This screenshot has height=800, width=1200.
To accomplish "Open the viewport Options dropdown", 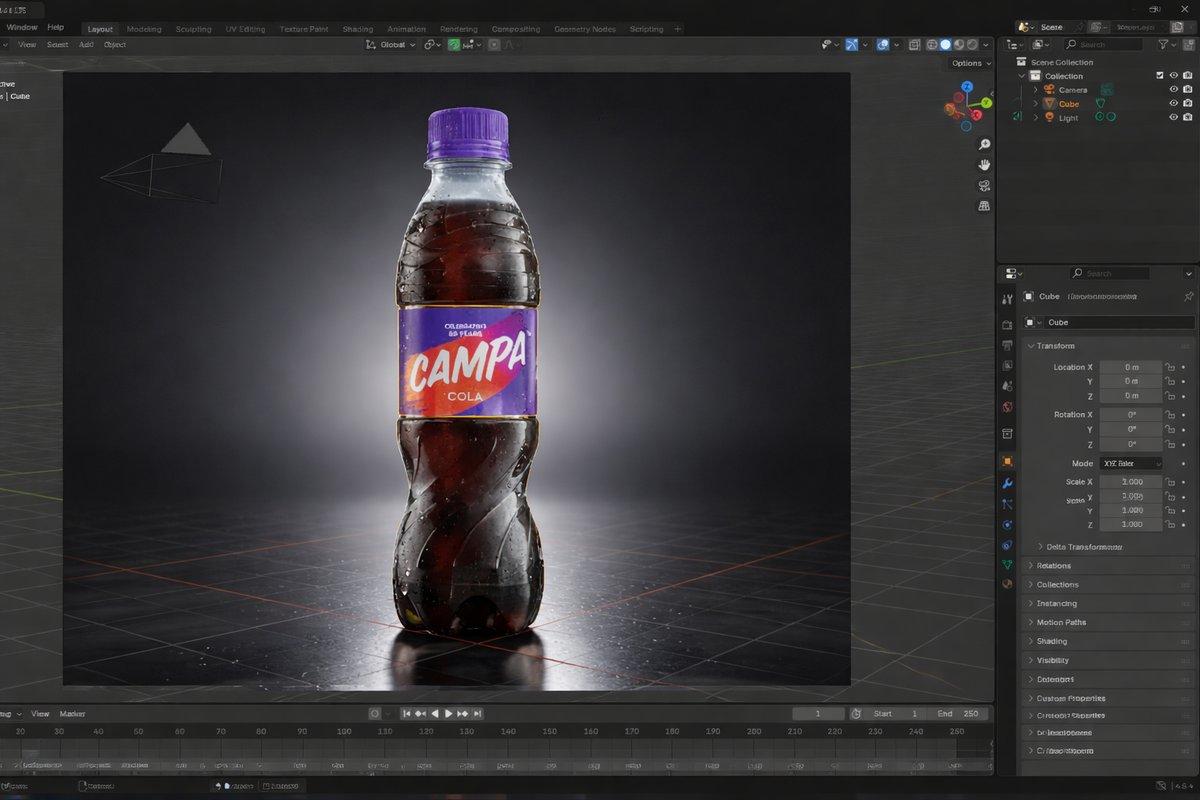I will point(970,63).
